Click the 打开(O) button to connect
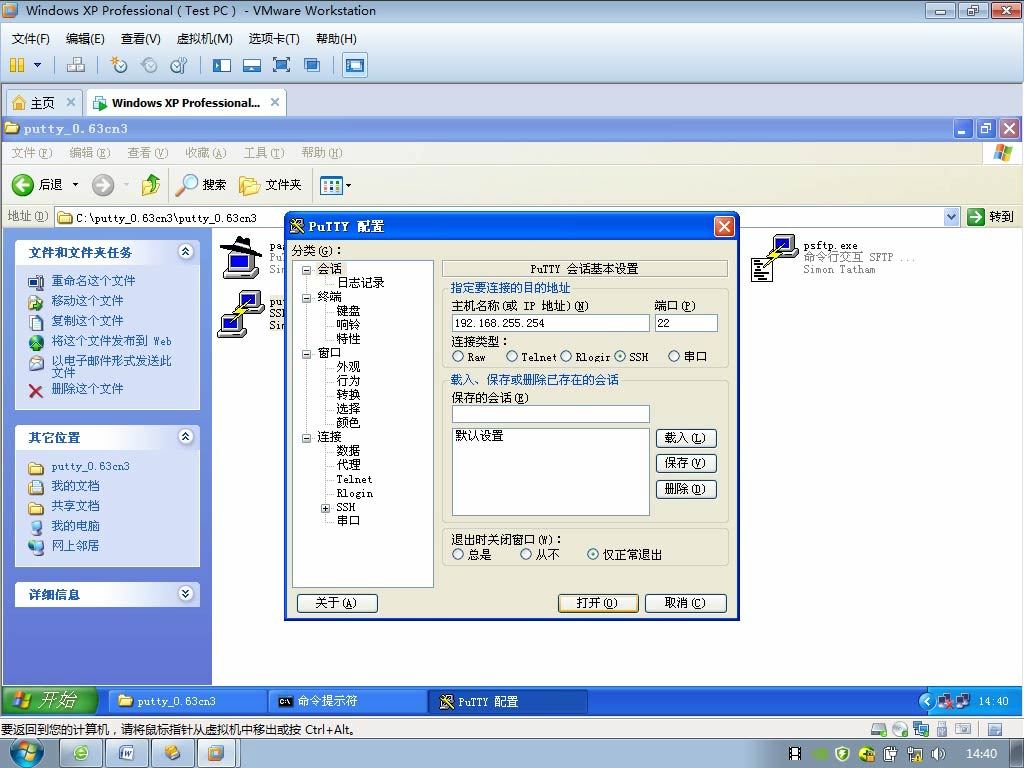The image size is (1024, 768). pyautogui.click(x=598, y=603)
